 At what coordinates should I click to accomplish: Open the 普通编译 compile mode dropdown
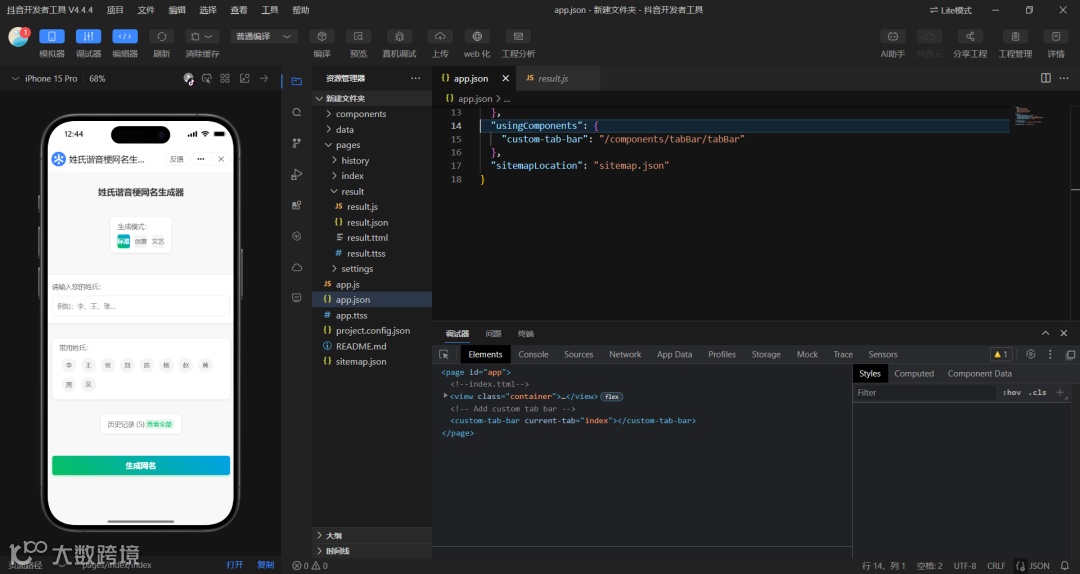point(265,37)
